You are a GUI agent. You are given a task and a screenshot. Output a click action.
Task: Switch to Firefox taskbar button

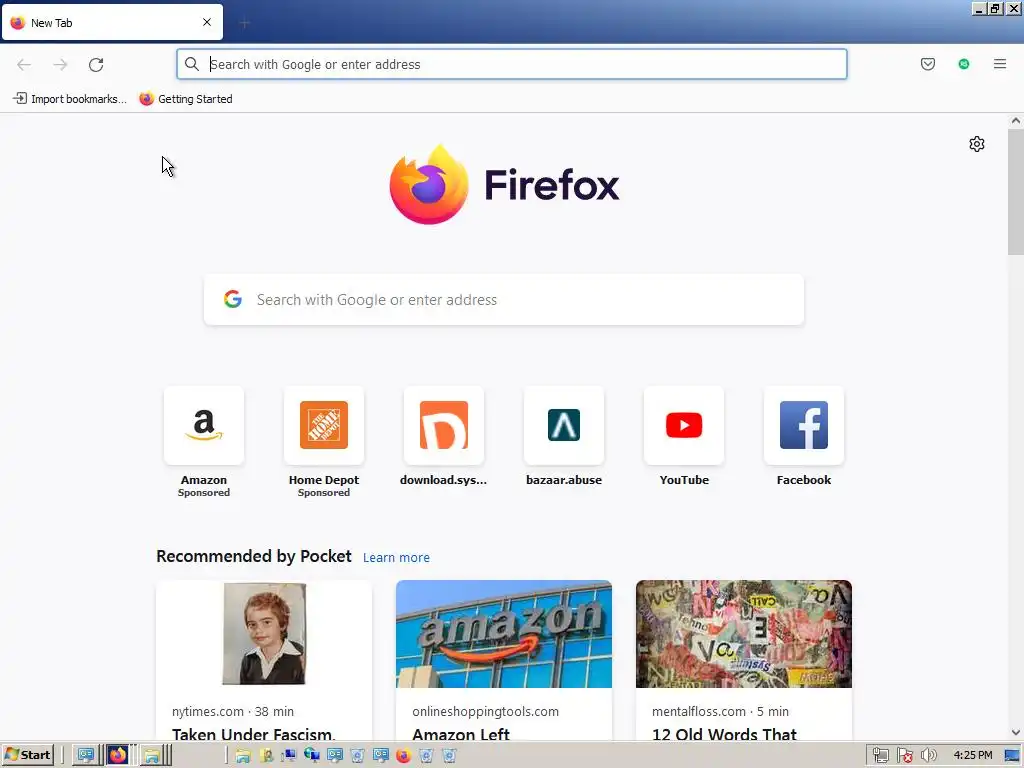[118, 755]
